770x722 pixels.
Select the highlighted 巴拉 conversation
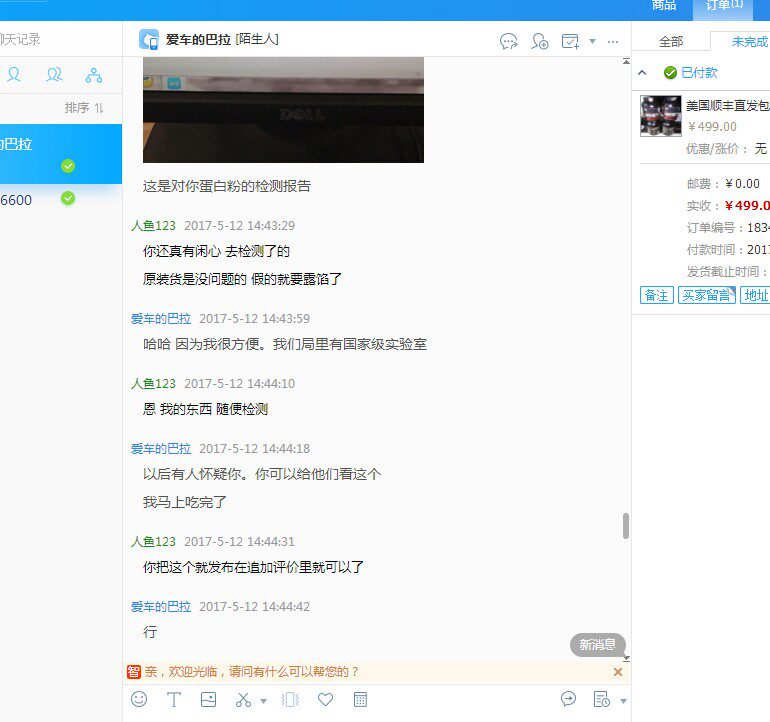click(x=61, y=154)
